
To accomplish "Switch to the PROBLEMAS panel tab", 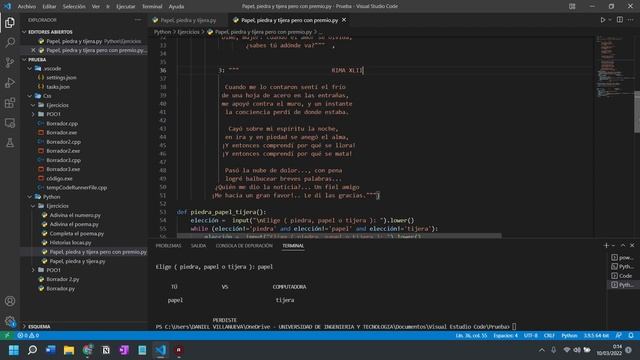I will 168,246.
